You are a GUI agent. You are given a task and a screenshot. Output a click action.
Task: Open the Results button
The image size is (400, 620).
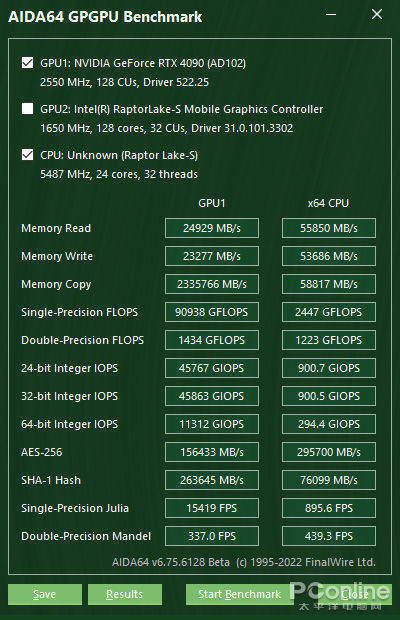point(125,594)
